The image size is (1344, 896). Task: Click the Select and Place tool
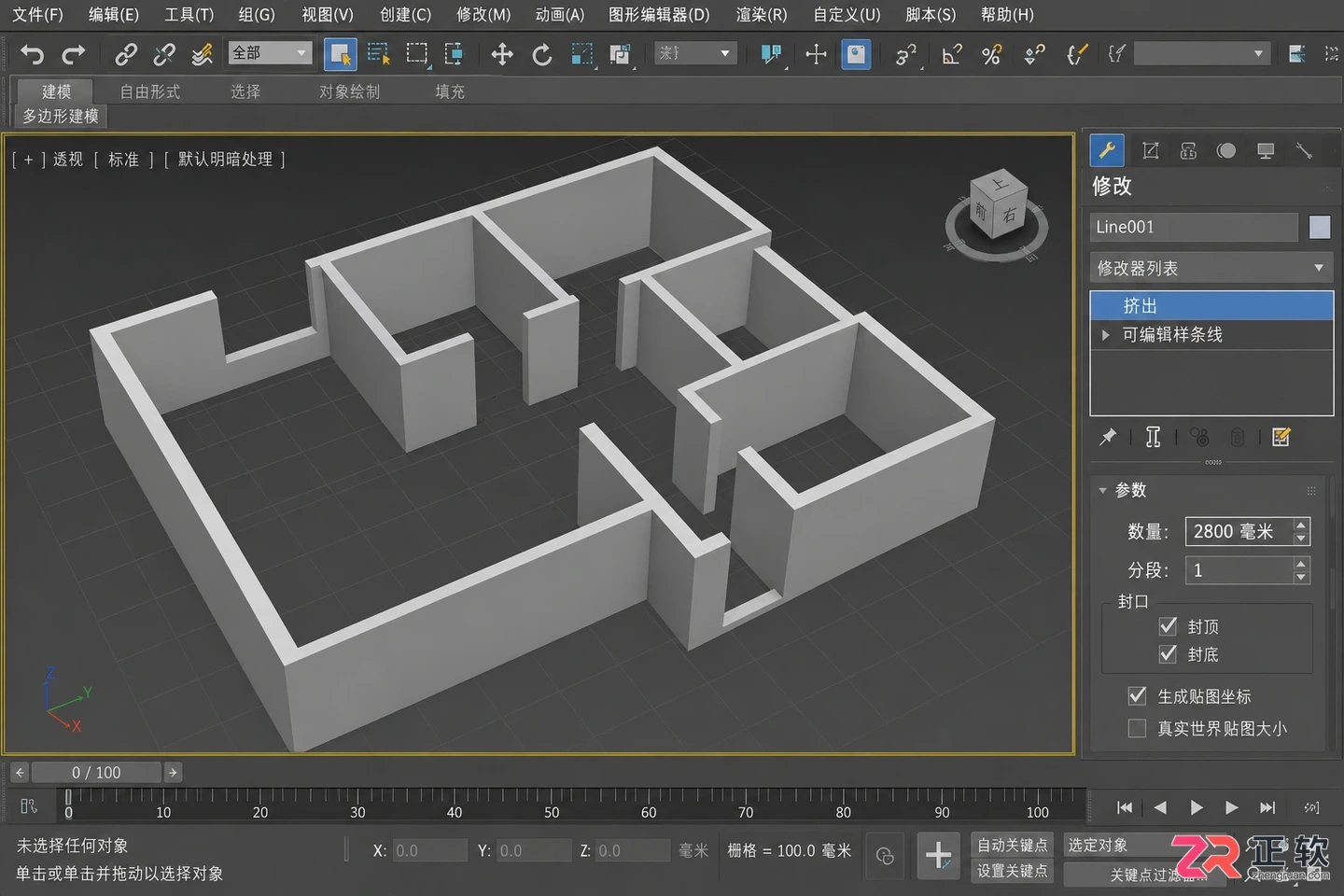click(x=620, y=54)
